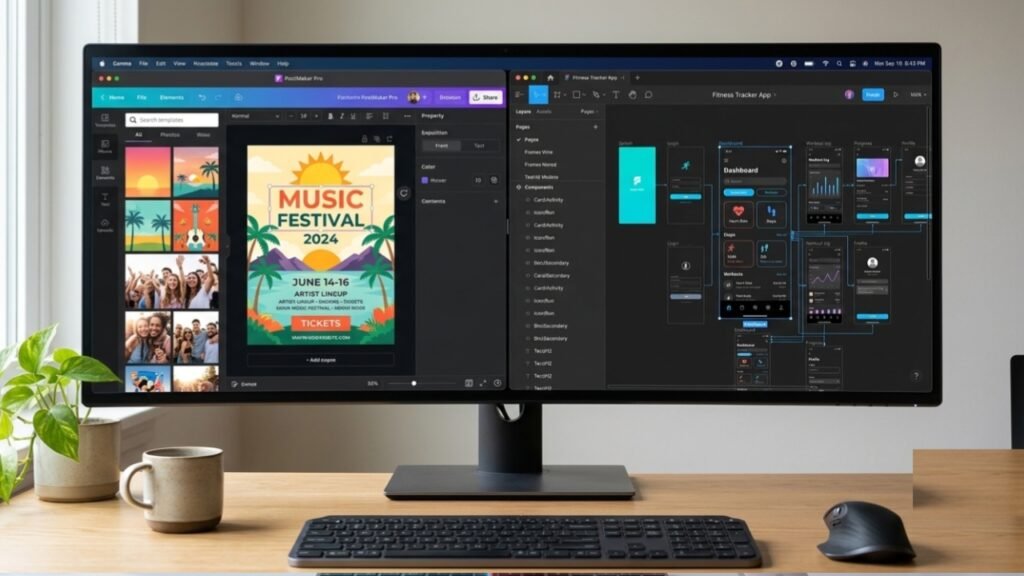The width and height of the screenshot is (1024, 576).
Task: Click the Home back button in PostMaker
Action: (112, 97)
